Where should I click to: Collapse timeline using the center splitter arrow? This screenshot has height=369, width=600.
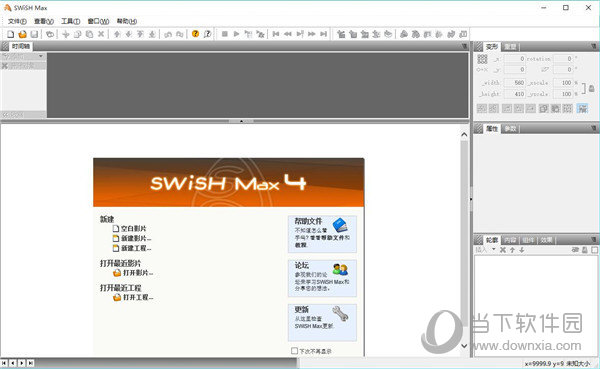(241, 121)
